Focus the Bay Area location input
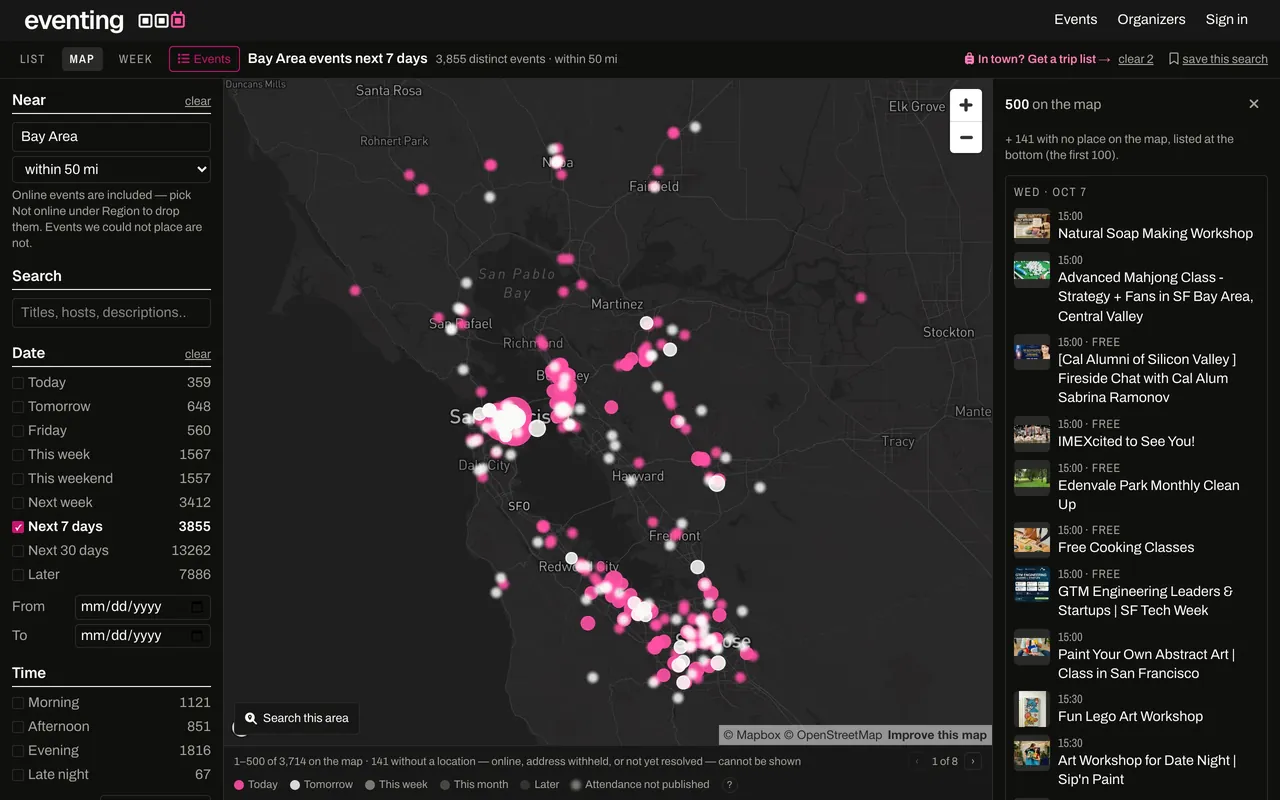1280x800 pixels. [111, 136]
